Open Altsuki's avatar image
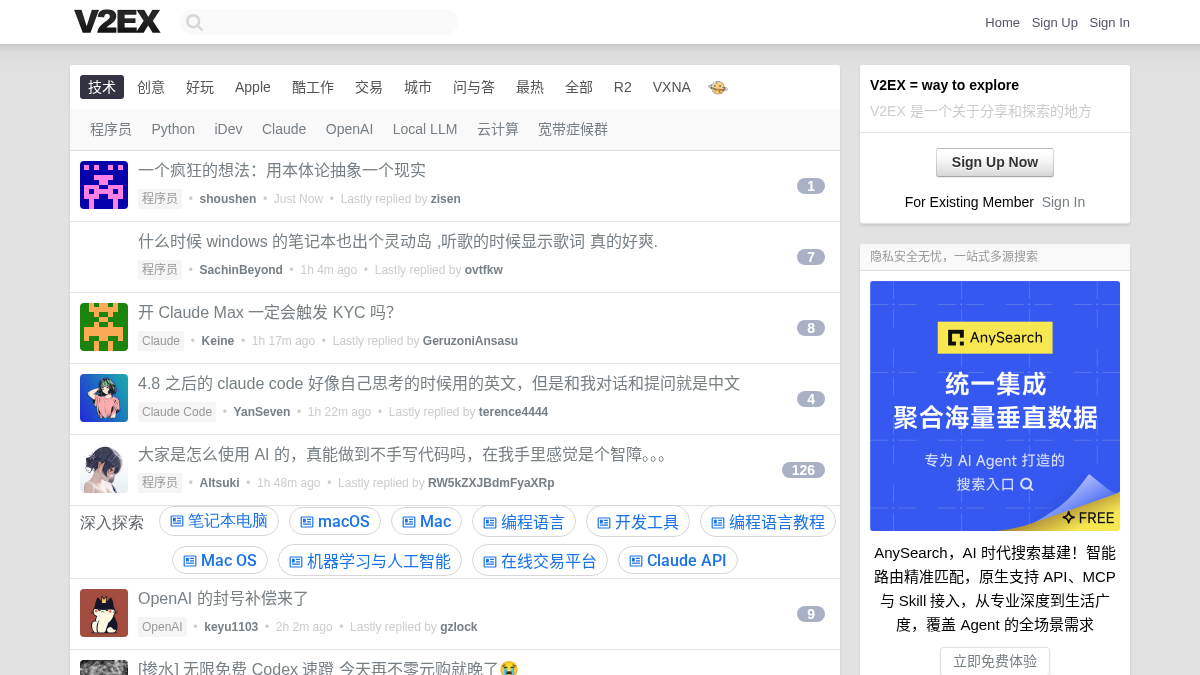1200x675 pixels. (x=104, y=469)
